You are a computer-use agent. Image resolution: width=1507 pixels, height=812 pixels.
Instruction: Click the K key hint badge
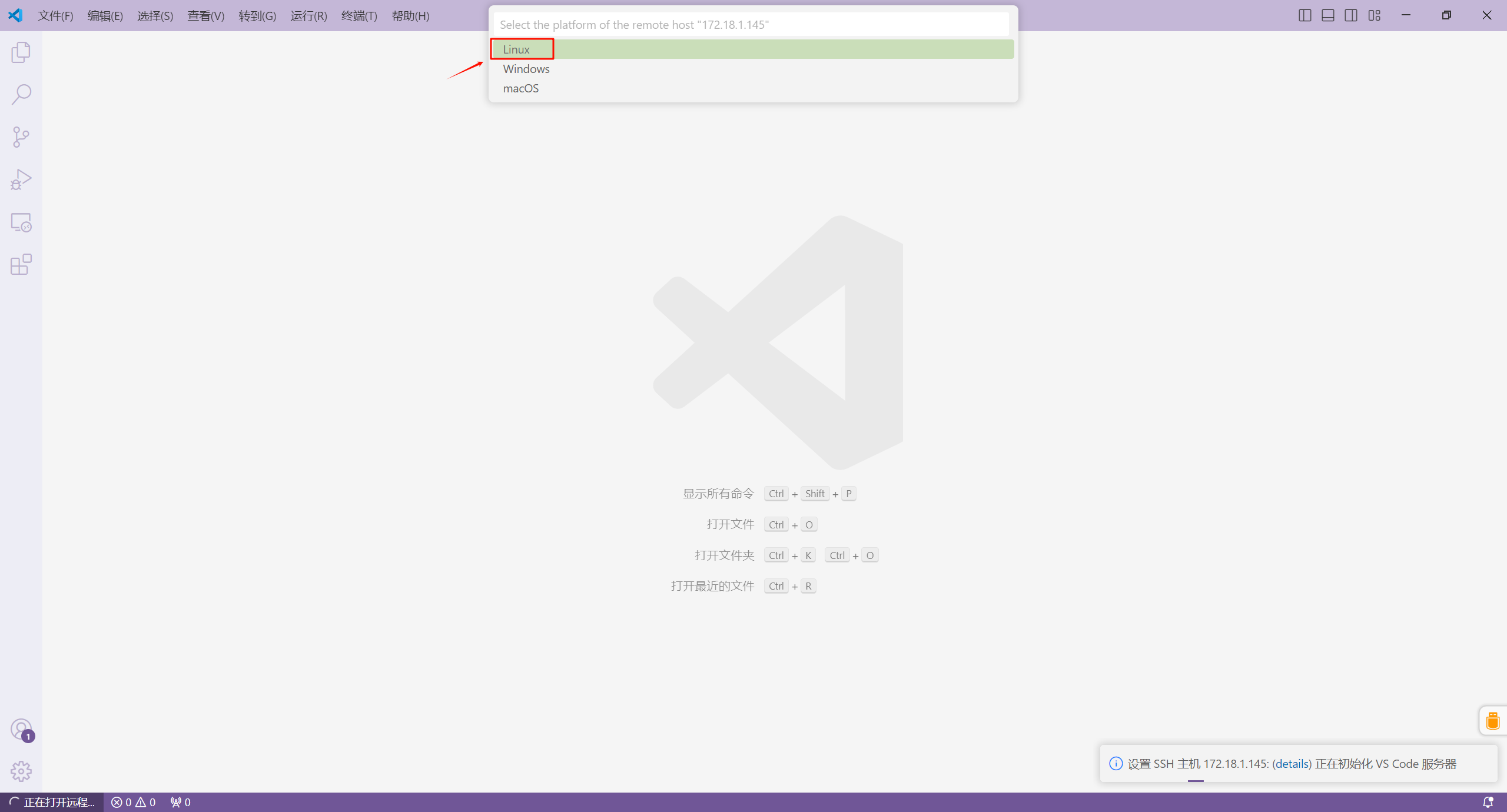click(808, 555)
